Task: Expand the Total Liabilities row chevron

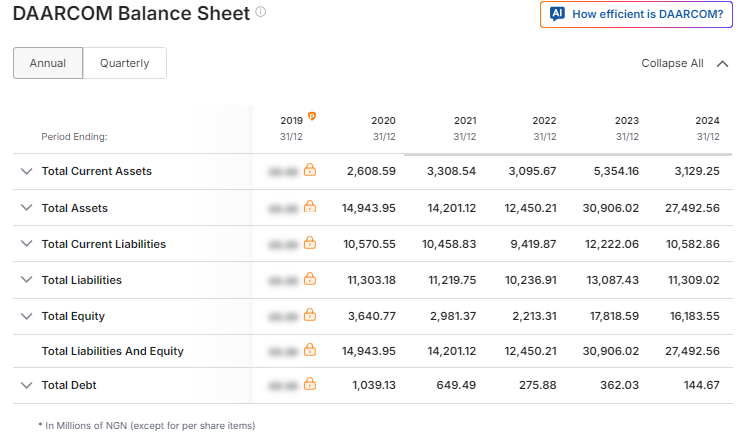Action: [x=27, y=279]
